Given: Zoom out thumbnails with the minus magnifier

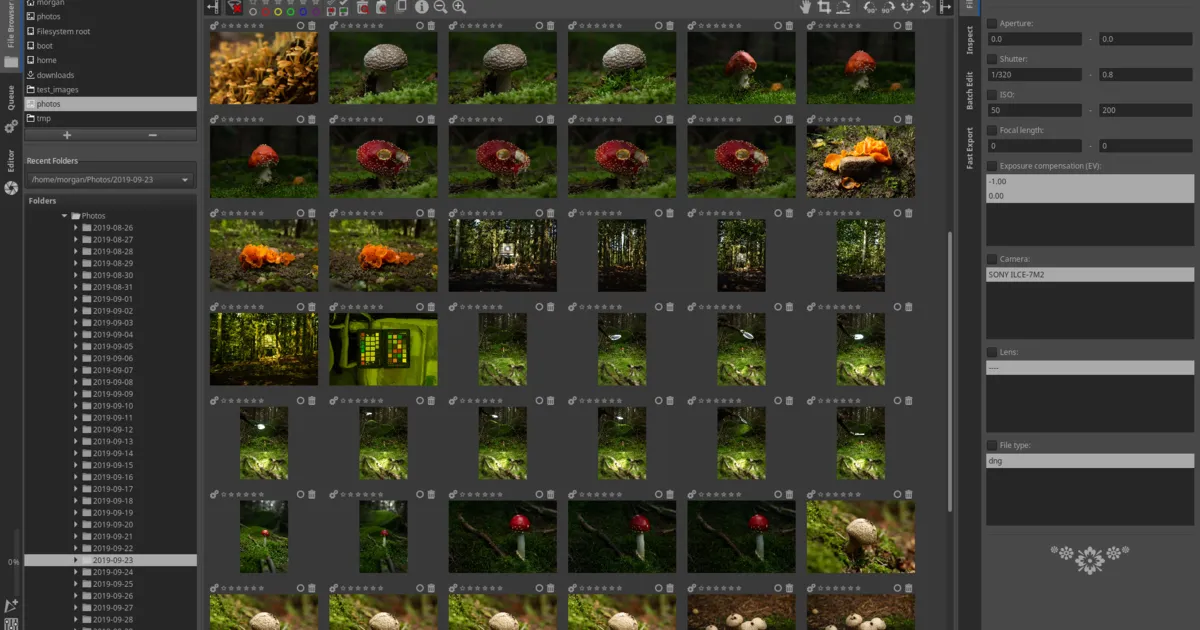Looking at the screenshot, I should click(x=440, y=6).
